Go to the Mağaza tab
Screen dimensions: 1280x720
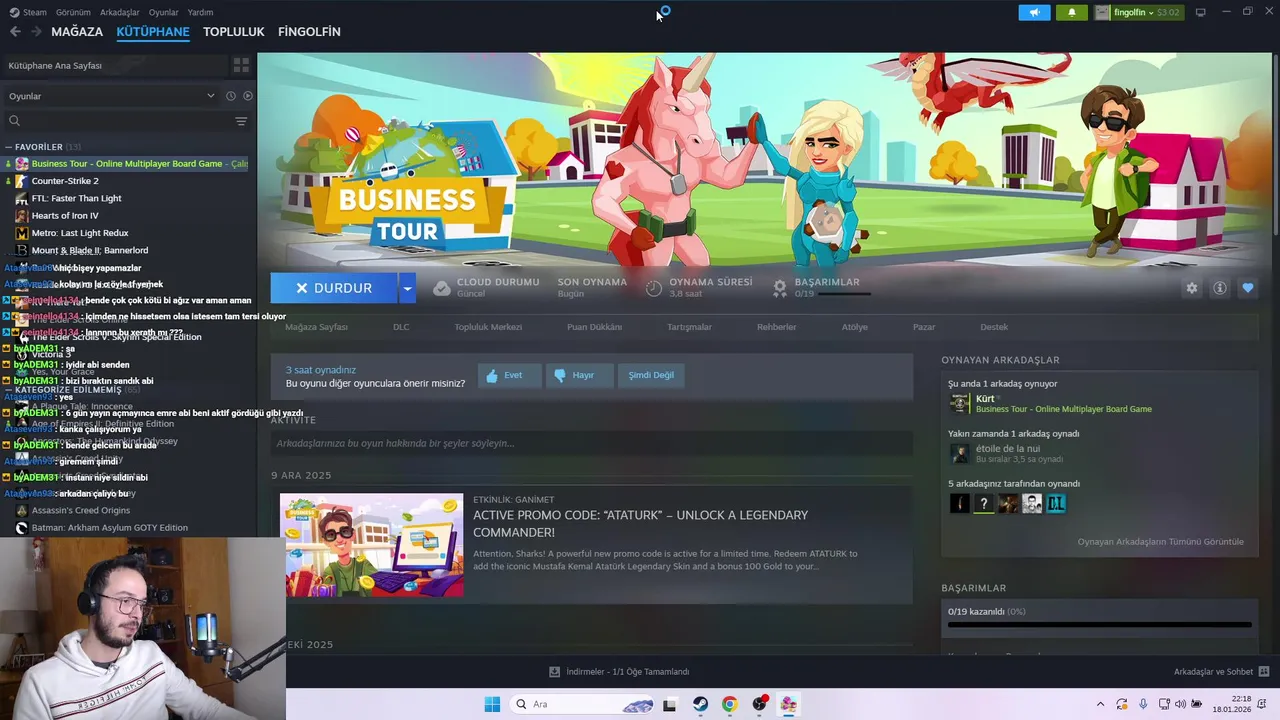[77, 32]
